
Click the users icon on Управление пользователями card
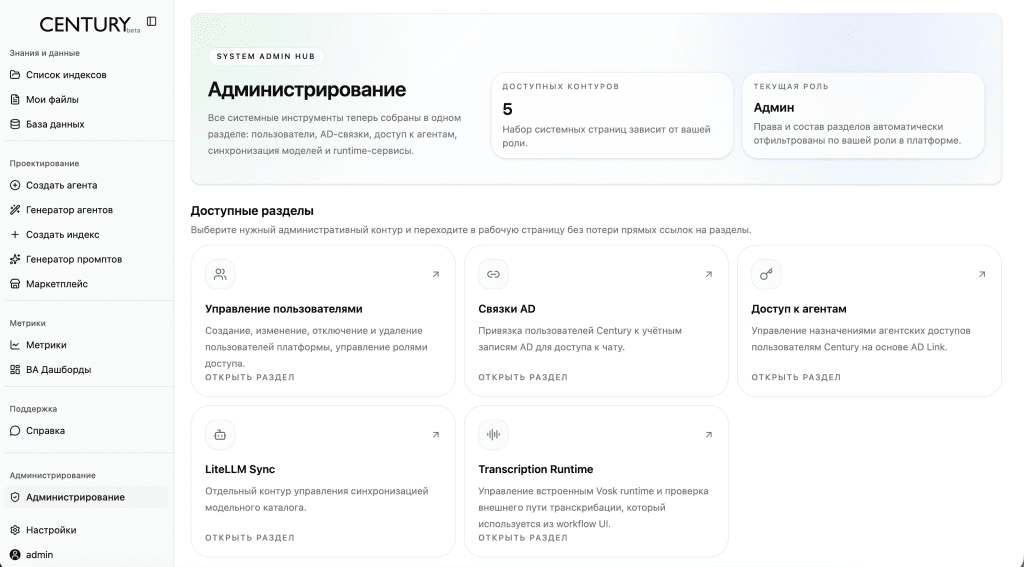[220, 274]
